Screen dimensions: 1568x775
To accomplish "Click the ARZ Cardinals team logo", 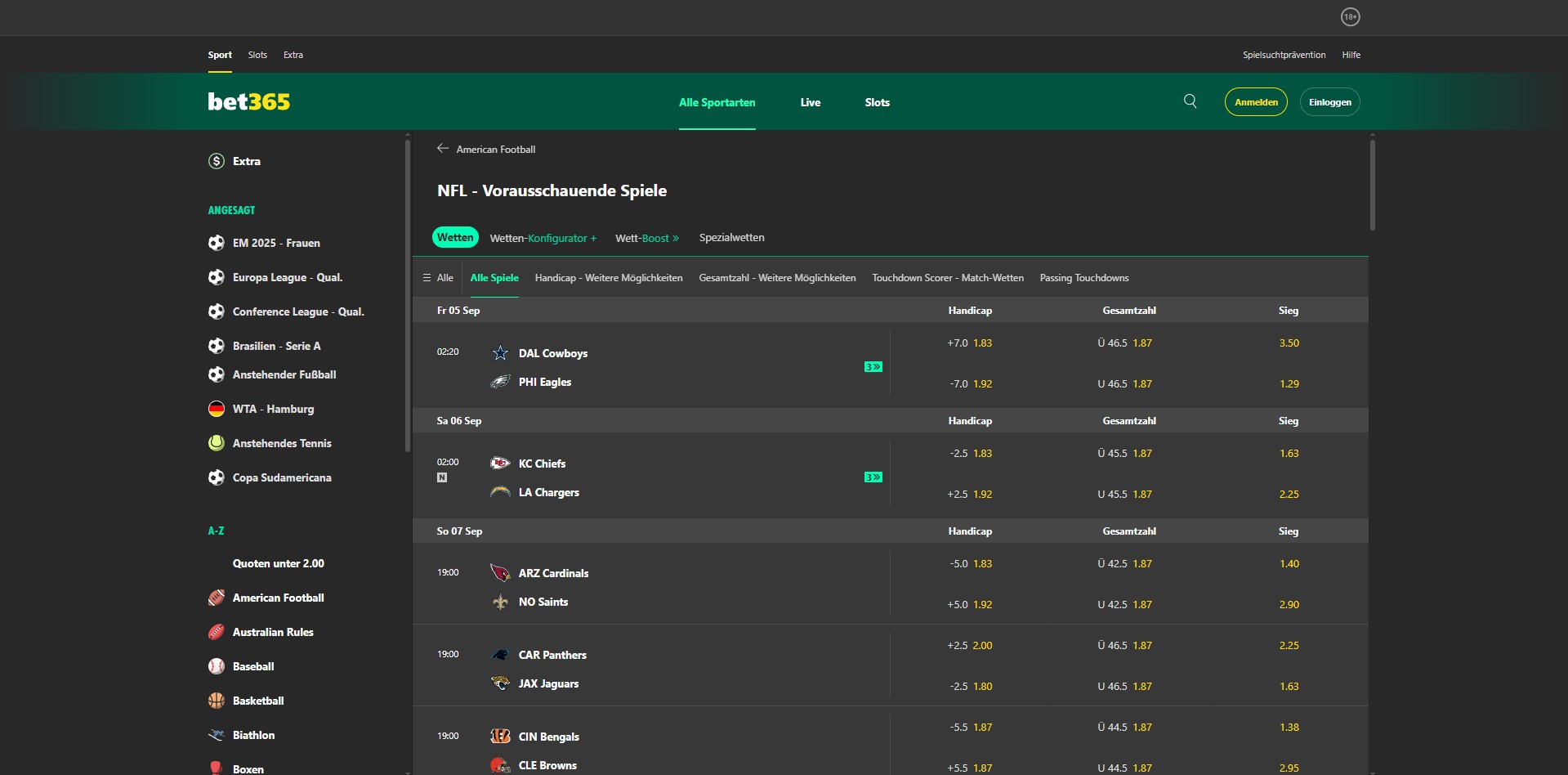I will [x=500, y=573].
